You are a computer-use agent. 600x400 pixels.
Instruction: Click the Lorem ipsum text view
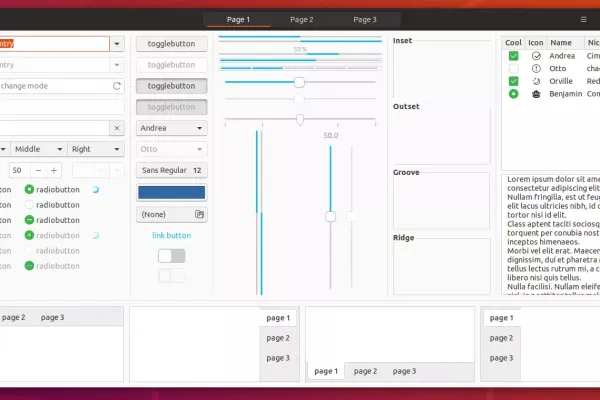(551, 234)
